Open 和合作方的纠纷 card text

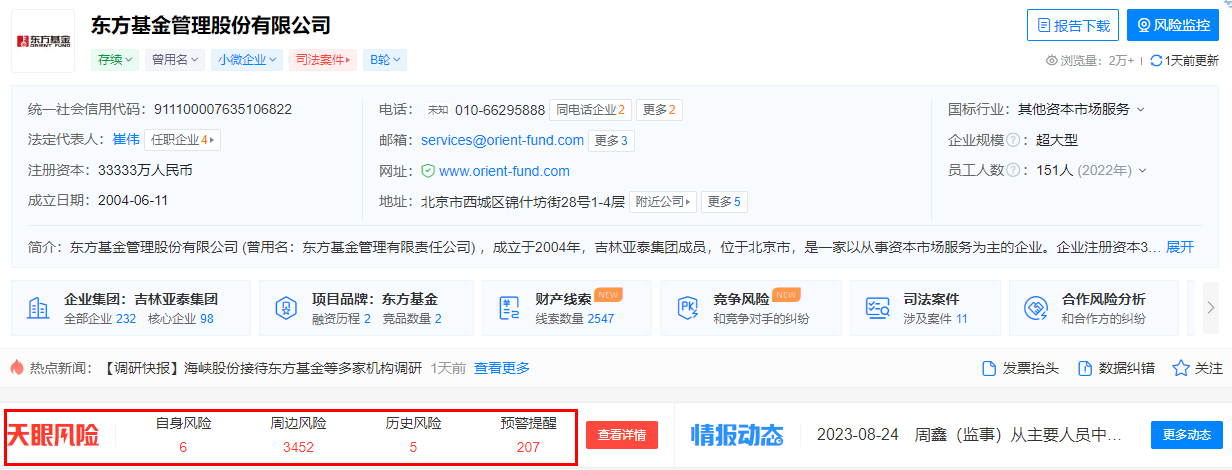click(x=1103, y=319)
